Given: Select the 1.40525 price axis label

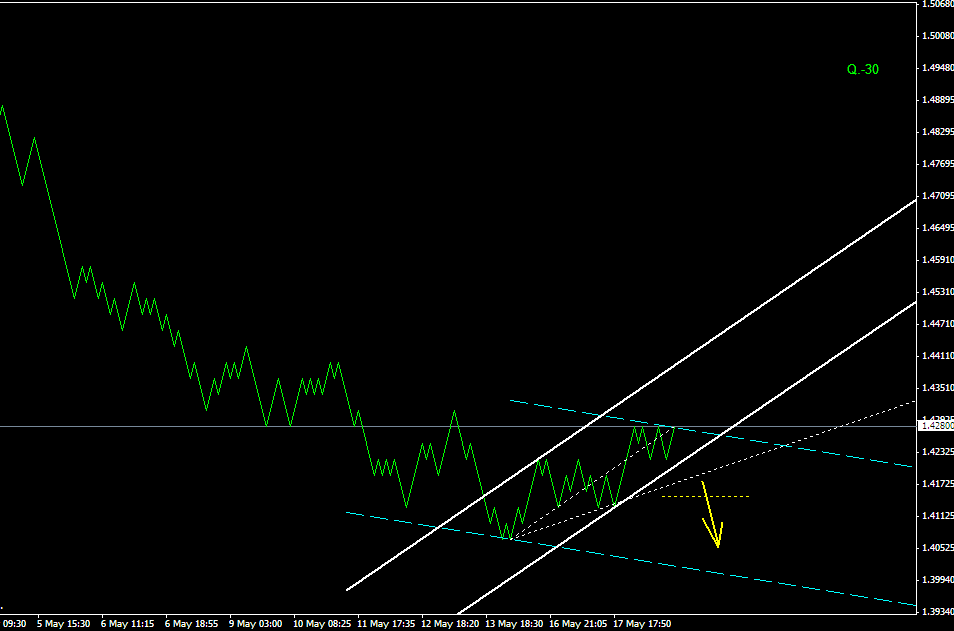Looking at the screenshot, I should click(938, 548).
